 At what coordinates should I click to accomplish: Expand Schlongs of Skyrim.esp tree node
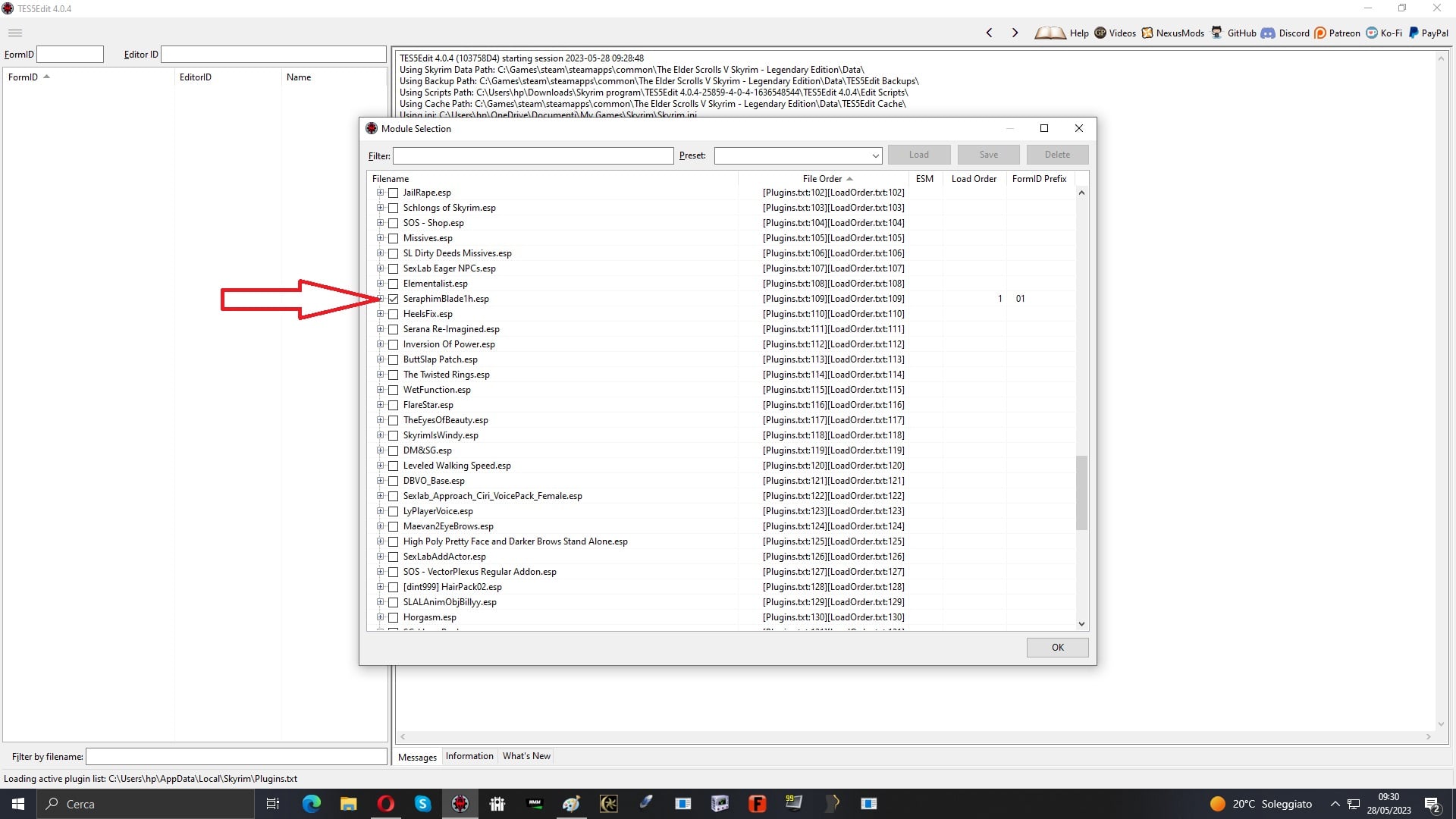(x=380, y=208)
